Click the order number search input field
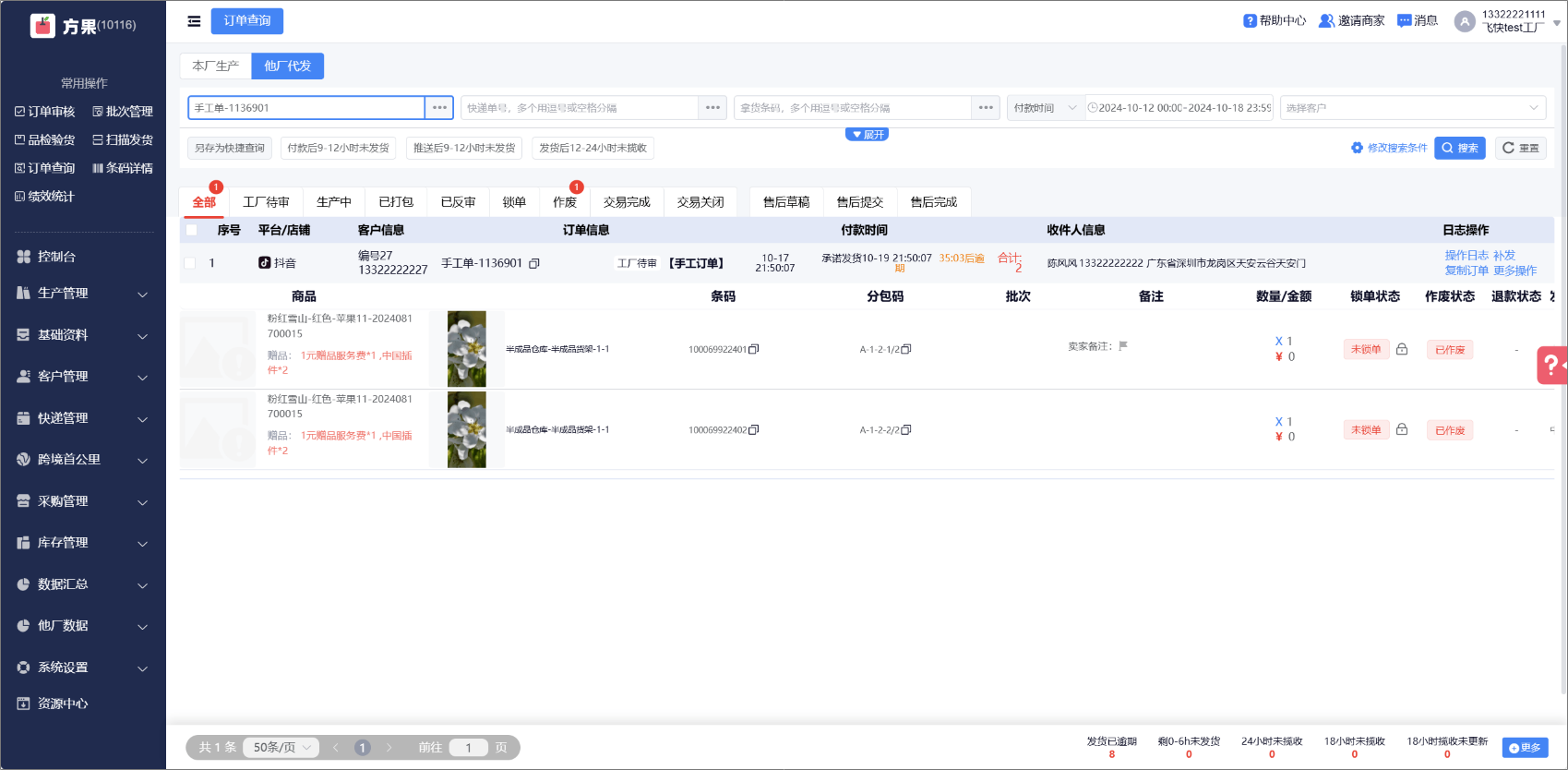Screen dimensions: 1568x770 coord(305,108)
